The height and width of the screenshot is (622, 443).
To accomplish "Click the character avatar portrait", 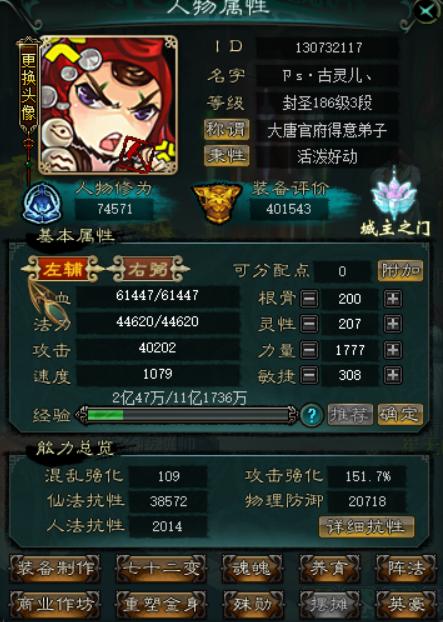I will (108, 105).
